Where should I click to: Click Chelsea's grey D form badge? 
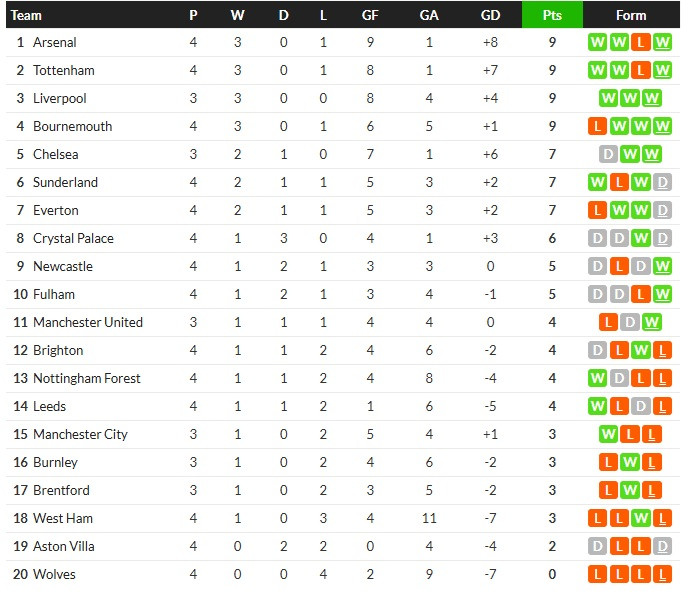[608, 154]
